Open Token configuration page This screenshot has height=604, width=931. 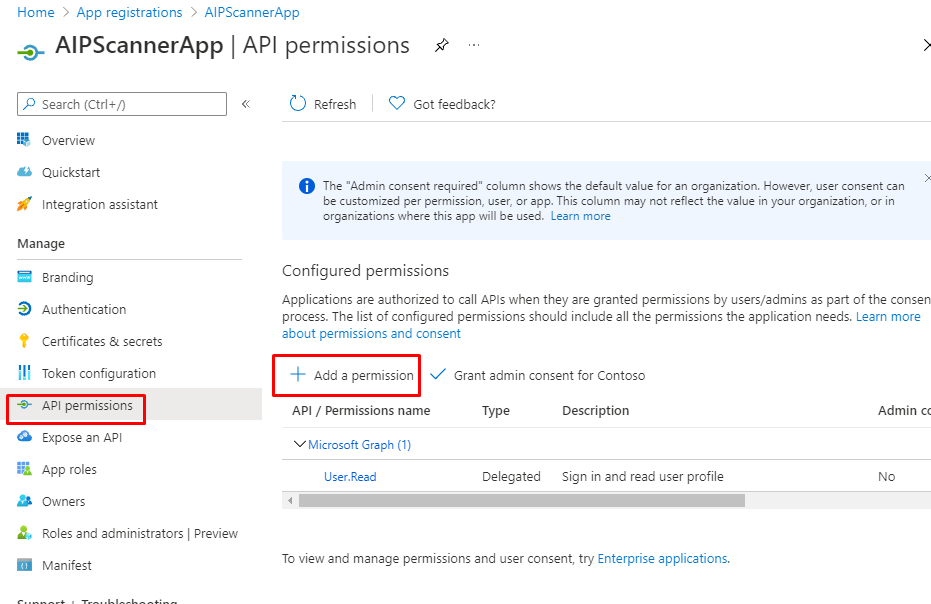[98, 374]
